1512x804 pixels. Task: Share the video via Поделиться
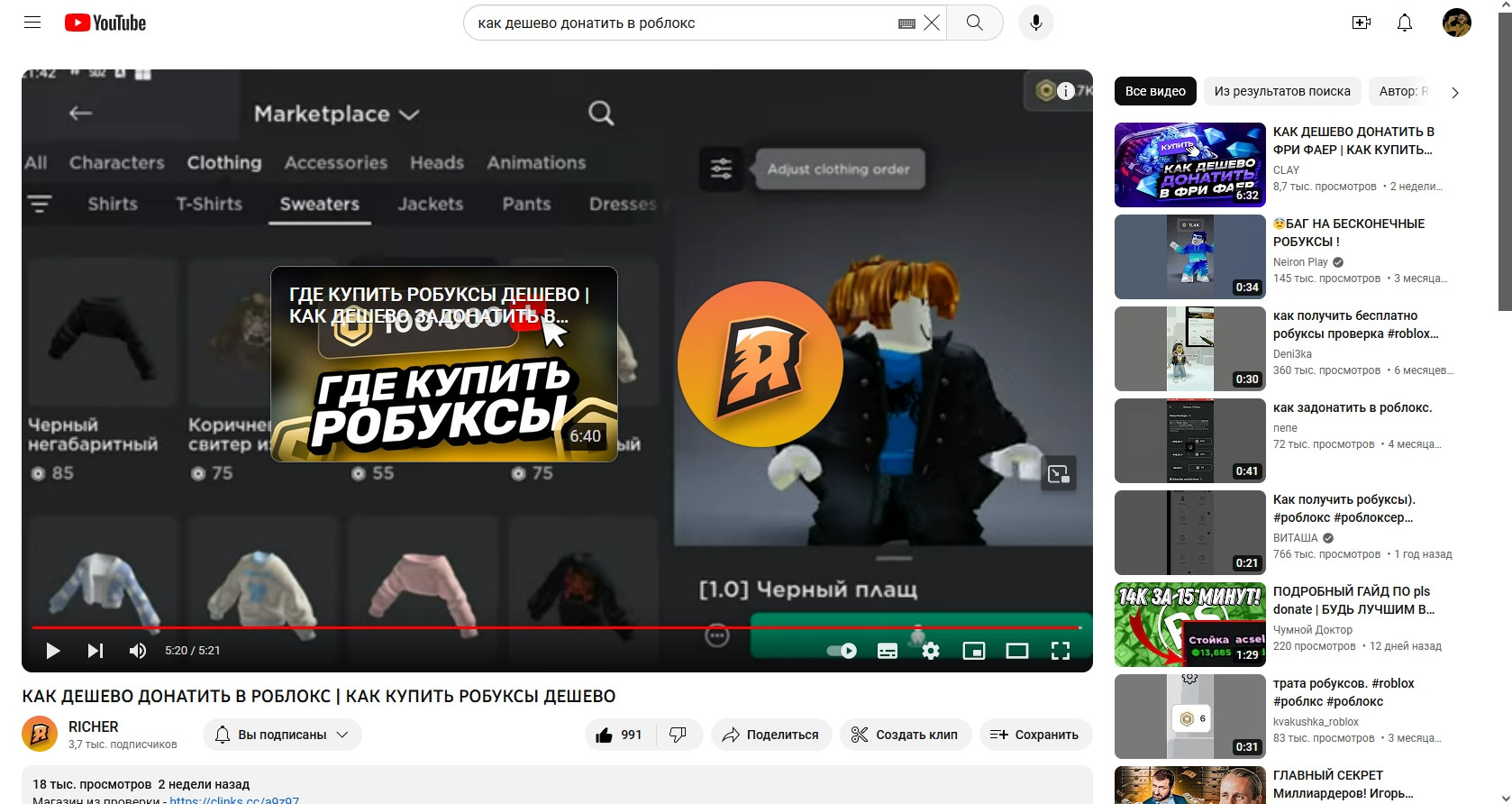(x=771, y=735)
